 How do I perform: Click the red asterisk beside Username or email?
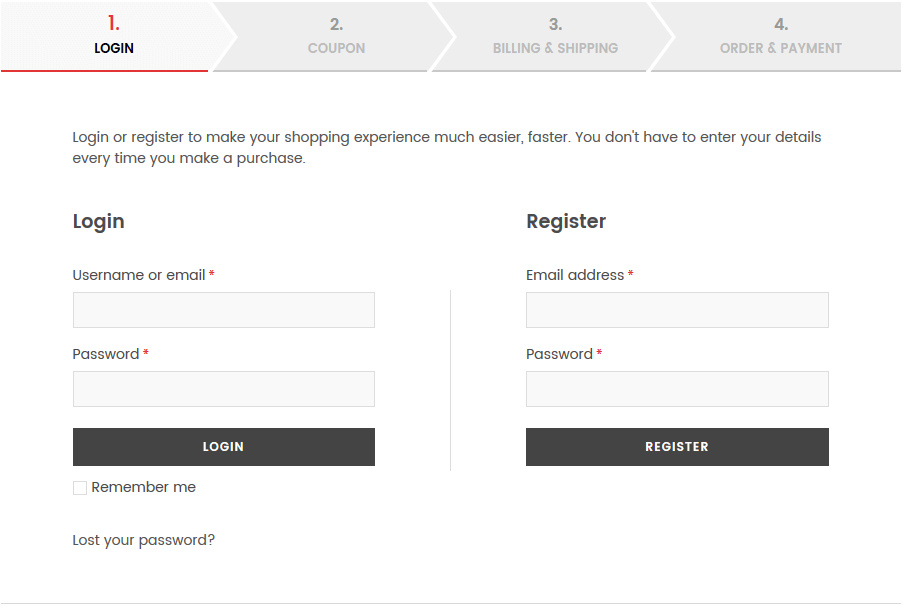(x=210, y=274)
